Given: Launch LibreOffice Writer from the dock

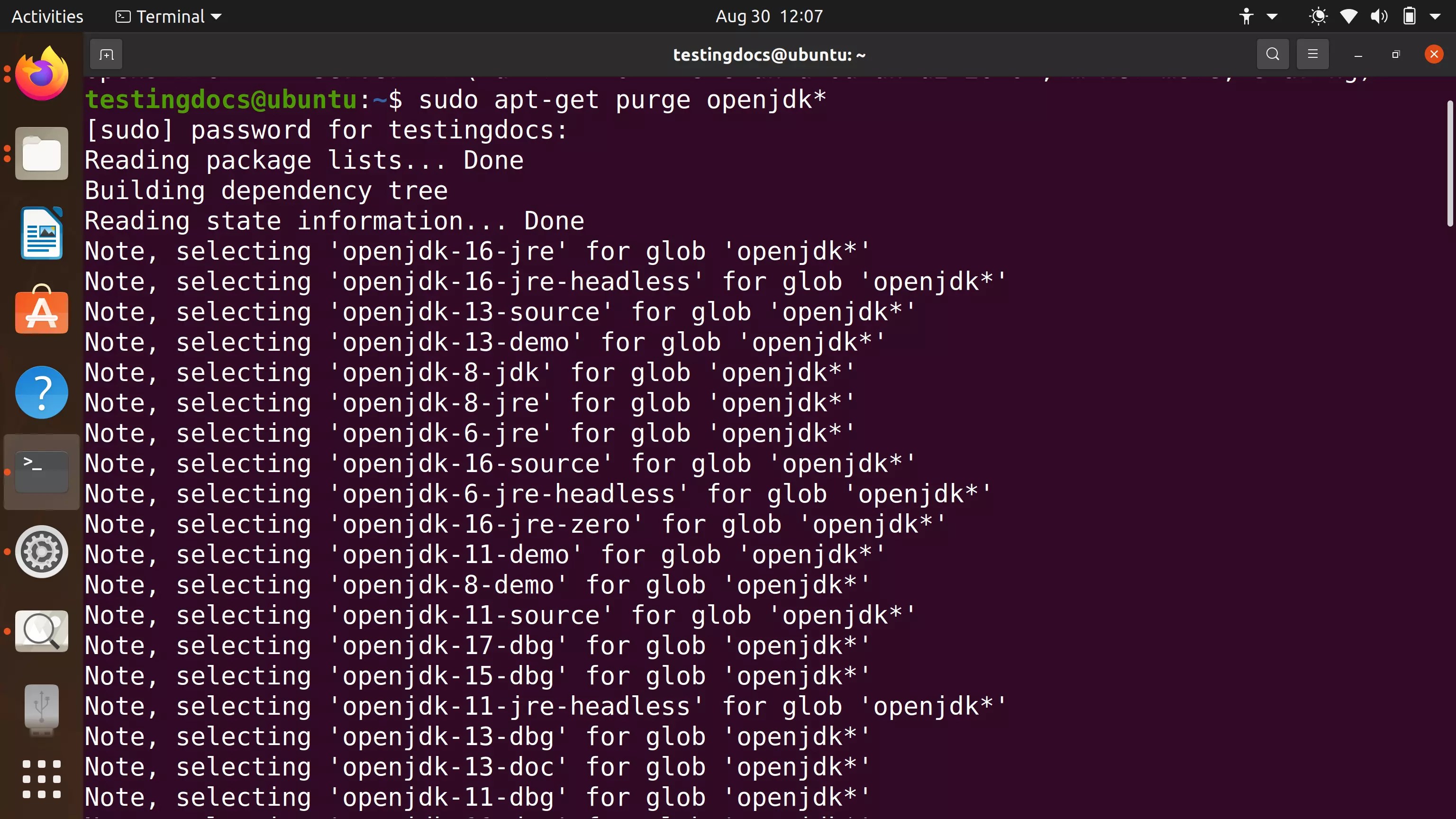Looking at the screenshot, I should (41, 233).
